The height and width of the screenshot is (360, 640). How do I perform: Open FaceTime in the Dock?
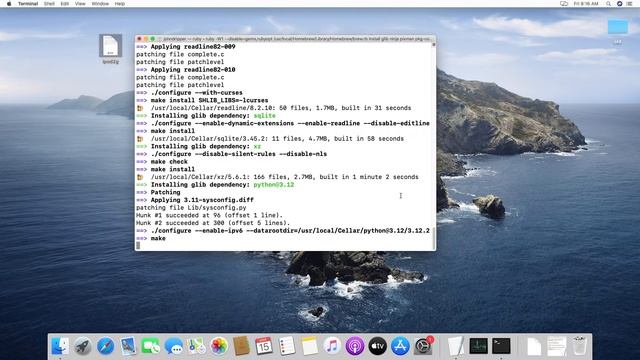point(151,346)
